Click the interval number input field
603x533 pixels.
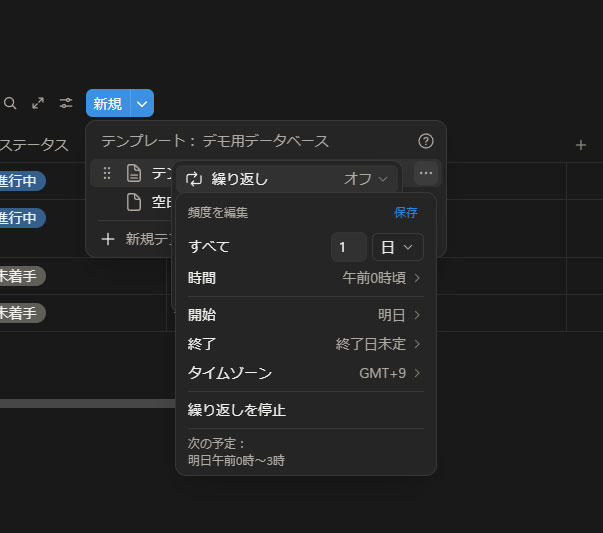tap(349, 247)
